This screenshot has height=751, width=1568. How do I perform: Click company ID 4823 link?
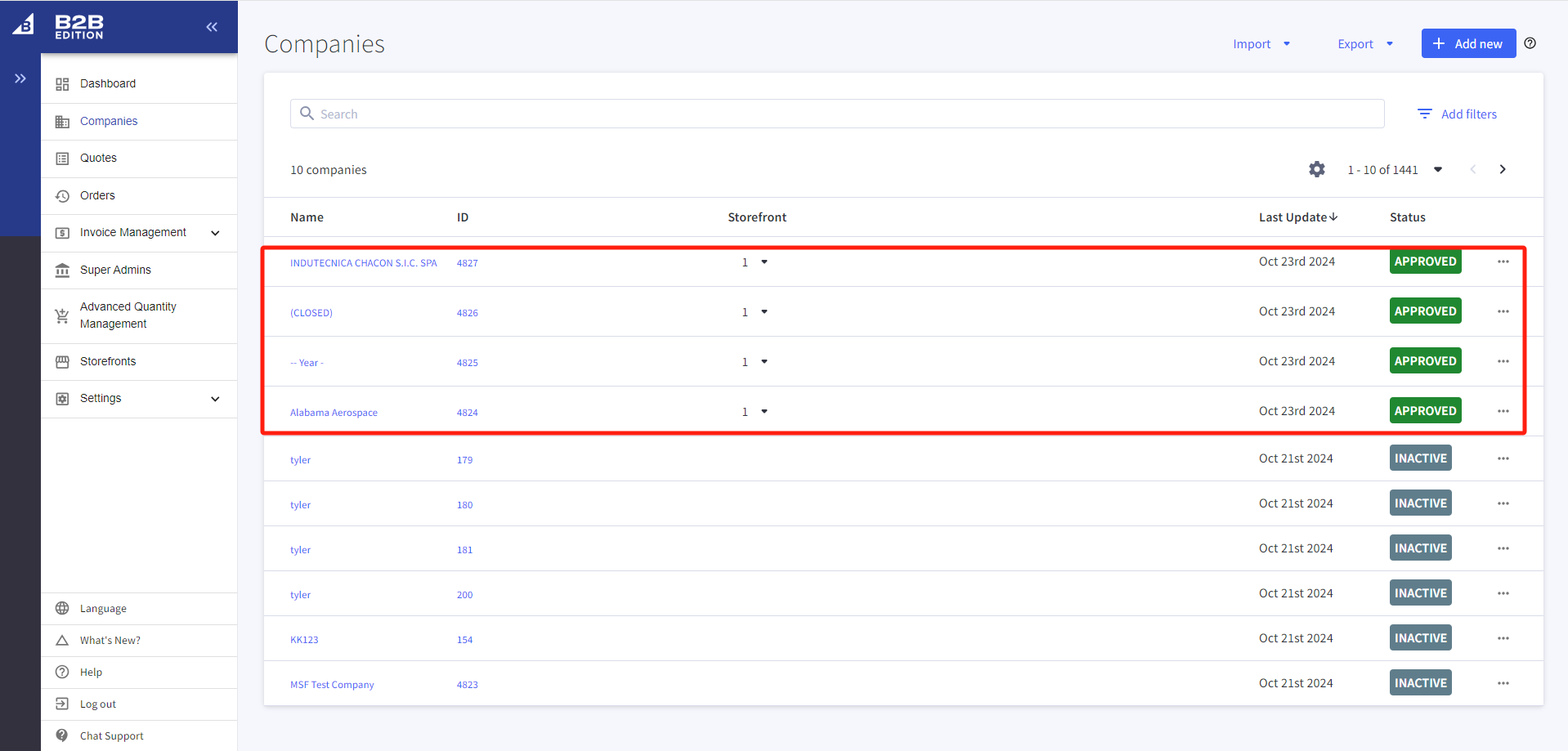click(x=467, y=685)
